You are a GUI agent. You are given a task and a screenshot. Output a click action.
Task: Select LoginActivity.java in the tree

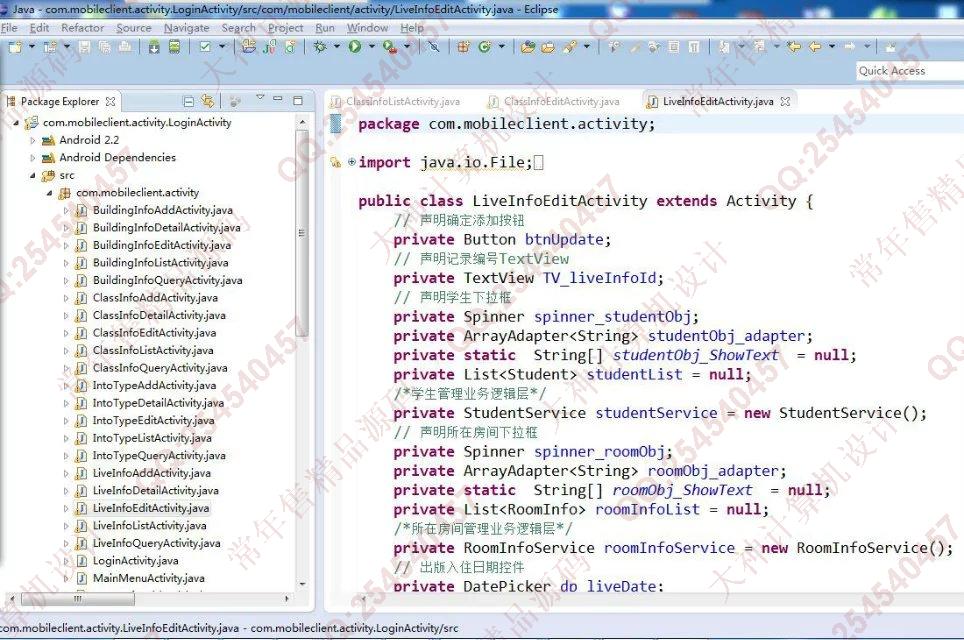pyautogui.click(x=135, y=561)
